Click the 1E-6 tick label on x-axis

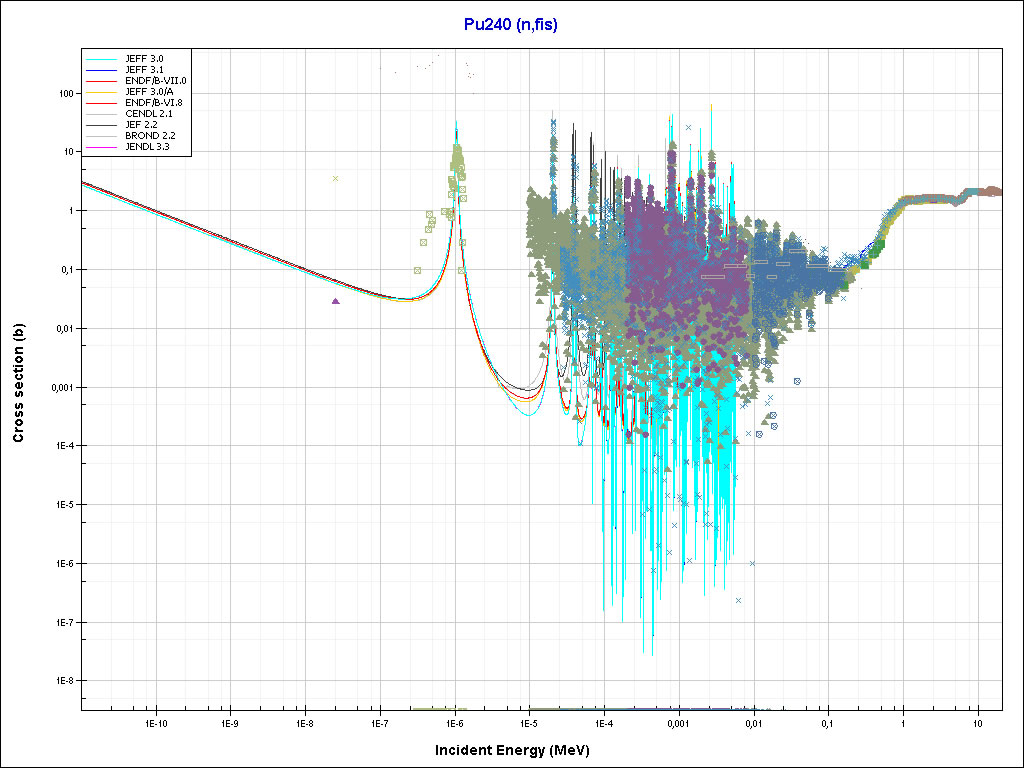[454, 722]
